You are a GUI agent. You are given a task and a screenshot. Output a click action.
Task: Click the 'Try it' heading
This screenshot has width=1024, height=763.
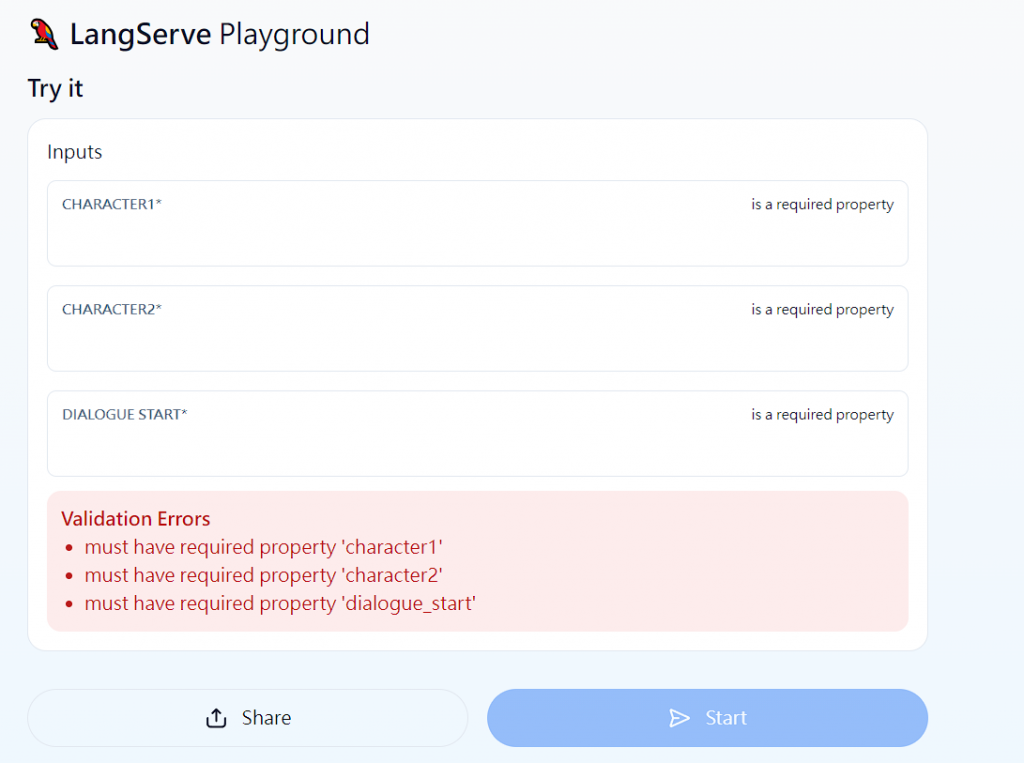coord(56,88)
